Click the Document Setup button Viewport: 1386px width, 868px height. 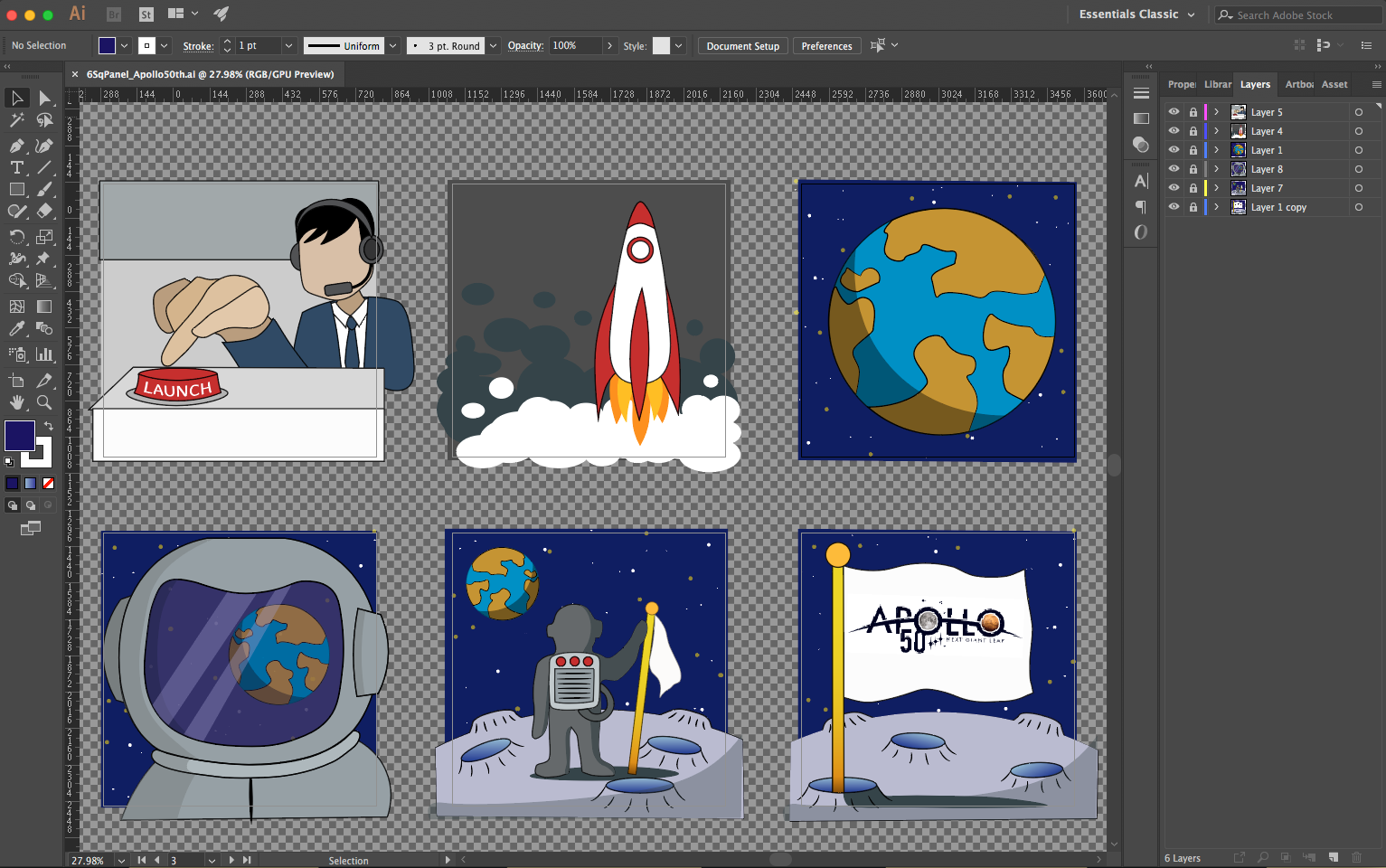pos(743,46)
